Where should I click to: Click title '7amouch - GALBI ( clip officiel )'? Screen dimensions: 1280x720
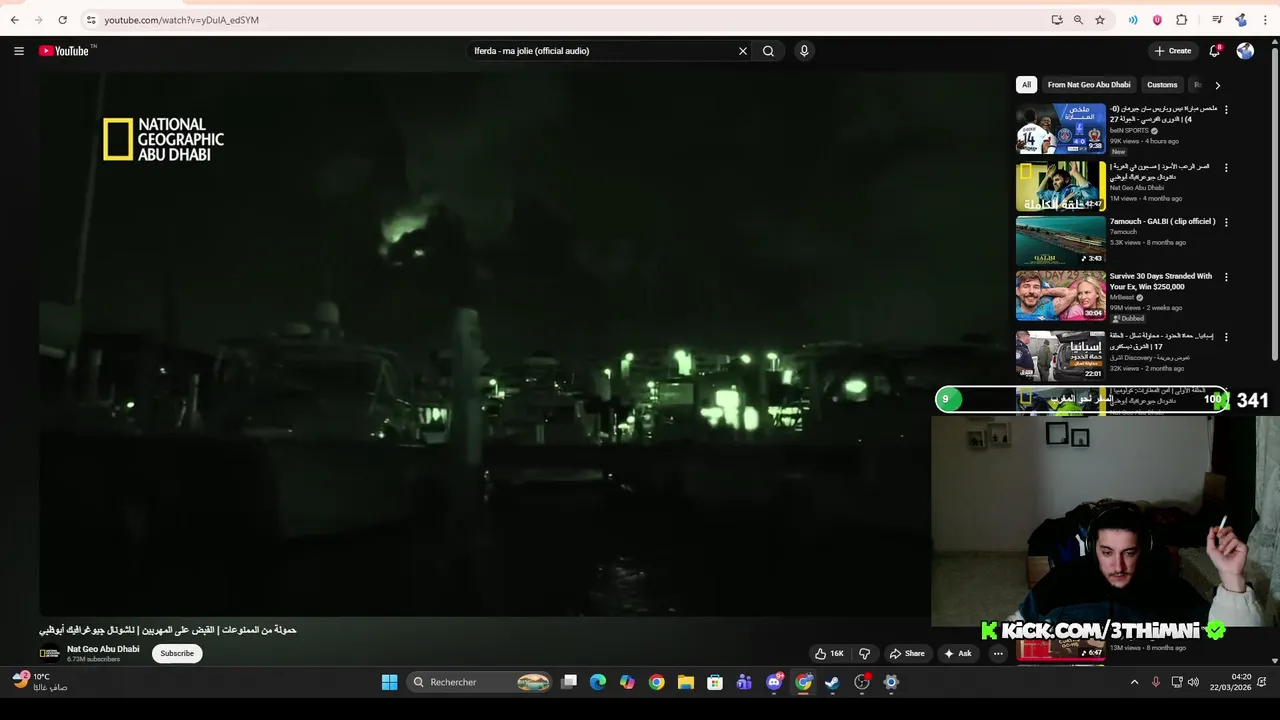[x=1162, y=222]
